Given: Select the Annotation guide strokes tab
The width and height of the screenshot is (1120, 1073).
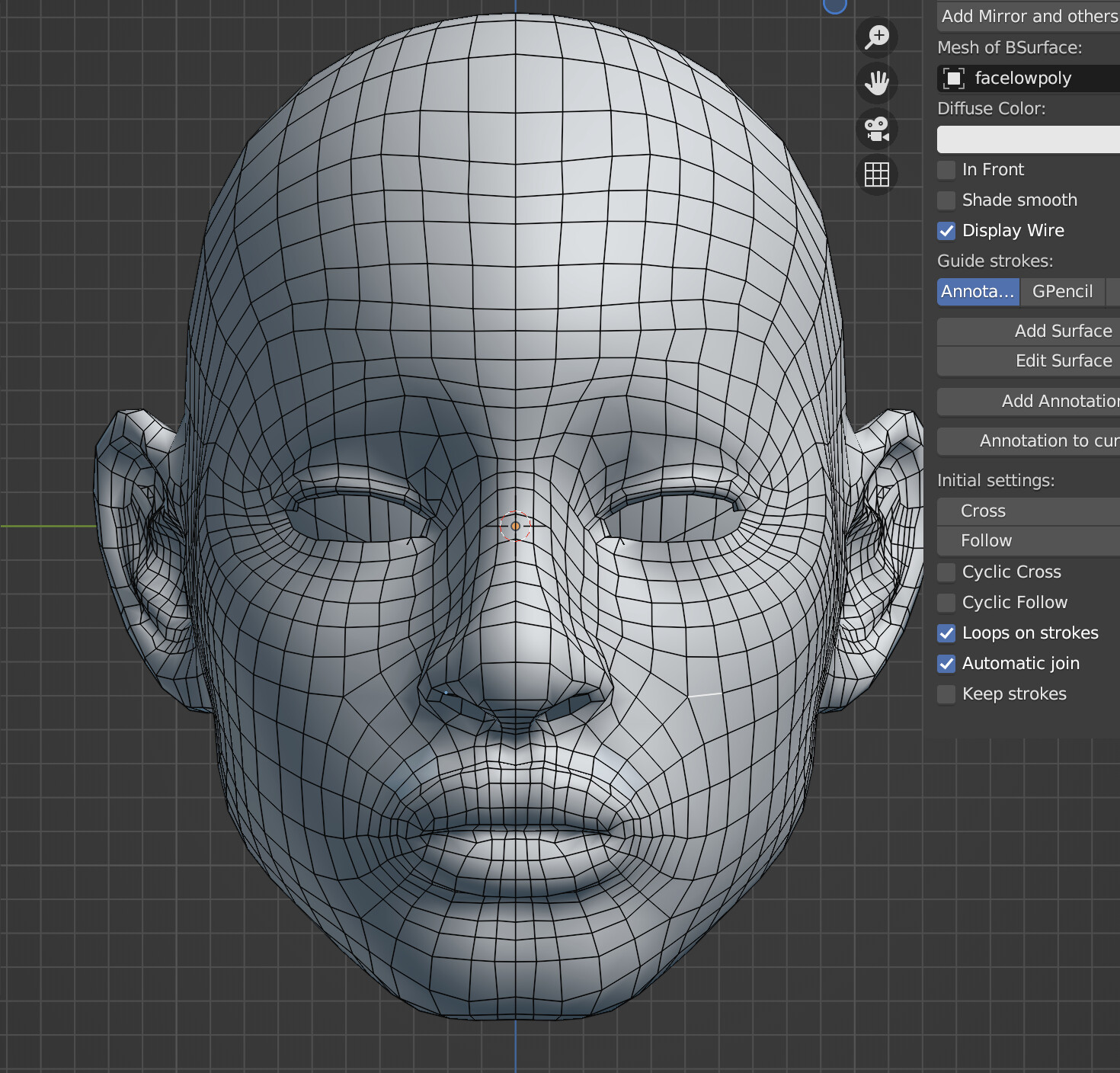Looking at the screenshot, I should coord(978,292).
